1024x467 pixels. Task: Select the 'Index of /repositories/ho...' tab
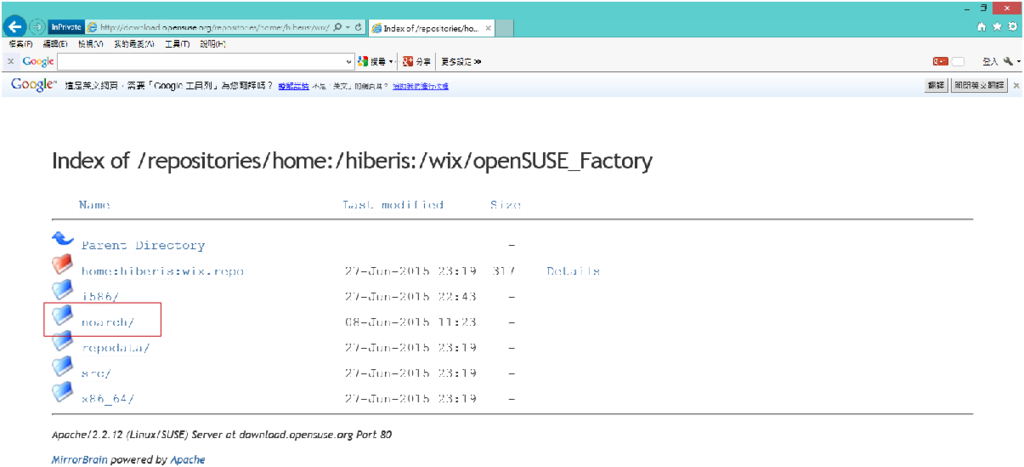coord(432,28)
